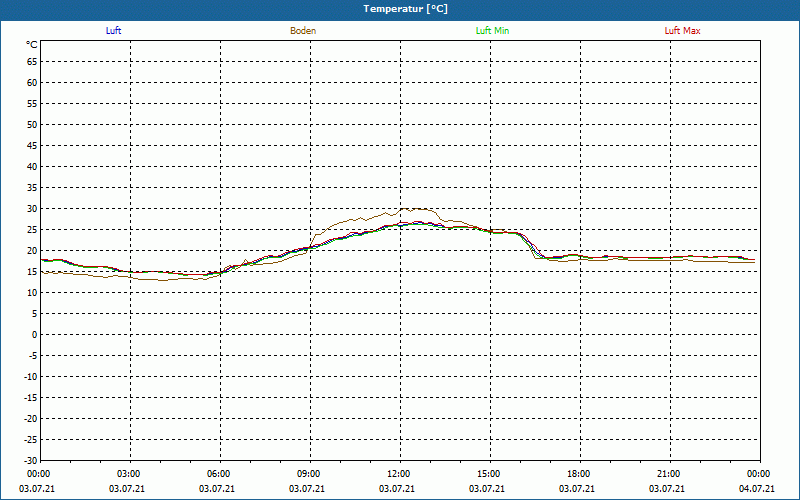The height and width of the screenshot is (500, 800).
Task: Click the Temperatur [°C] chart title
Action: [406, 9]
